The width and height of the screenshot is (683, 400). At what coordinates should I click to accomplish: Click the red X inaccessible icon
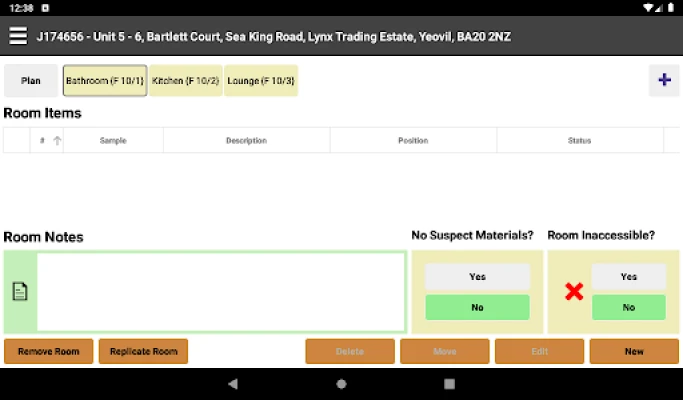574,292
